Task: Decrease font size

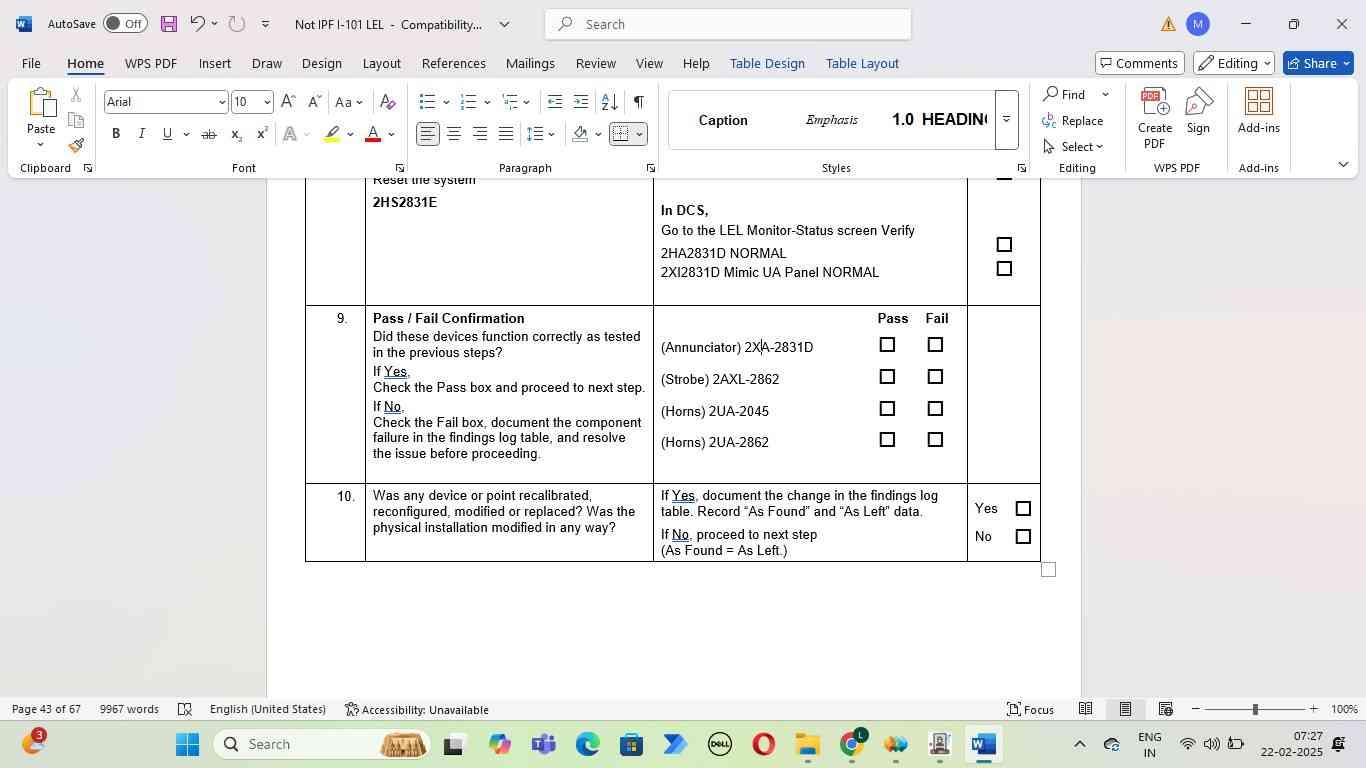Action: [314, 102]
